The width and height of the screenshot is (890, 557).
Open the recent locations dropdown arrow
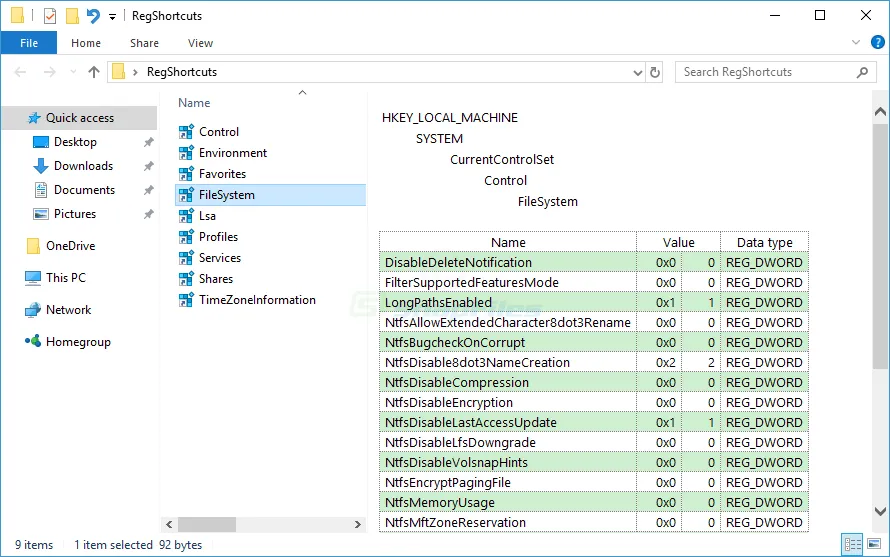[73, 72]
